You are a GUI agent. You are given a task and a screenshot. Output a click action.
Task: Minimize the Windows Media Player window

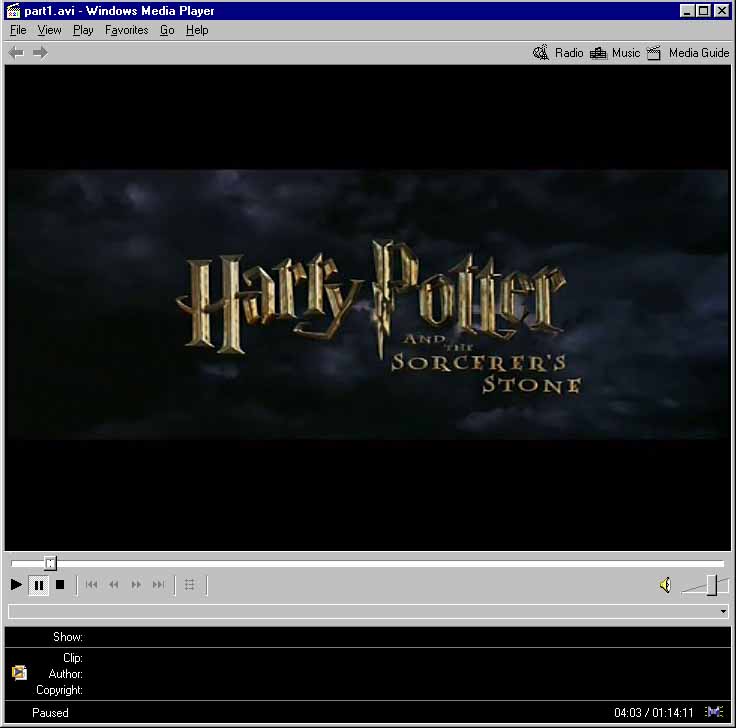pos(687,10)
